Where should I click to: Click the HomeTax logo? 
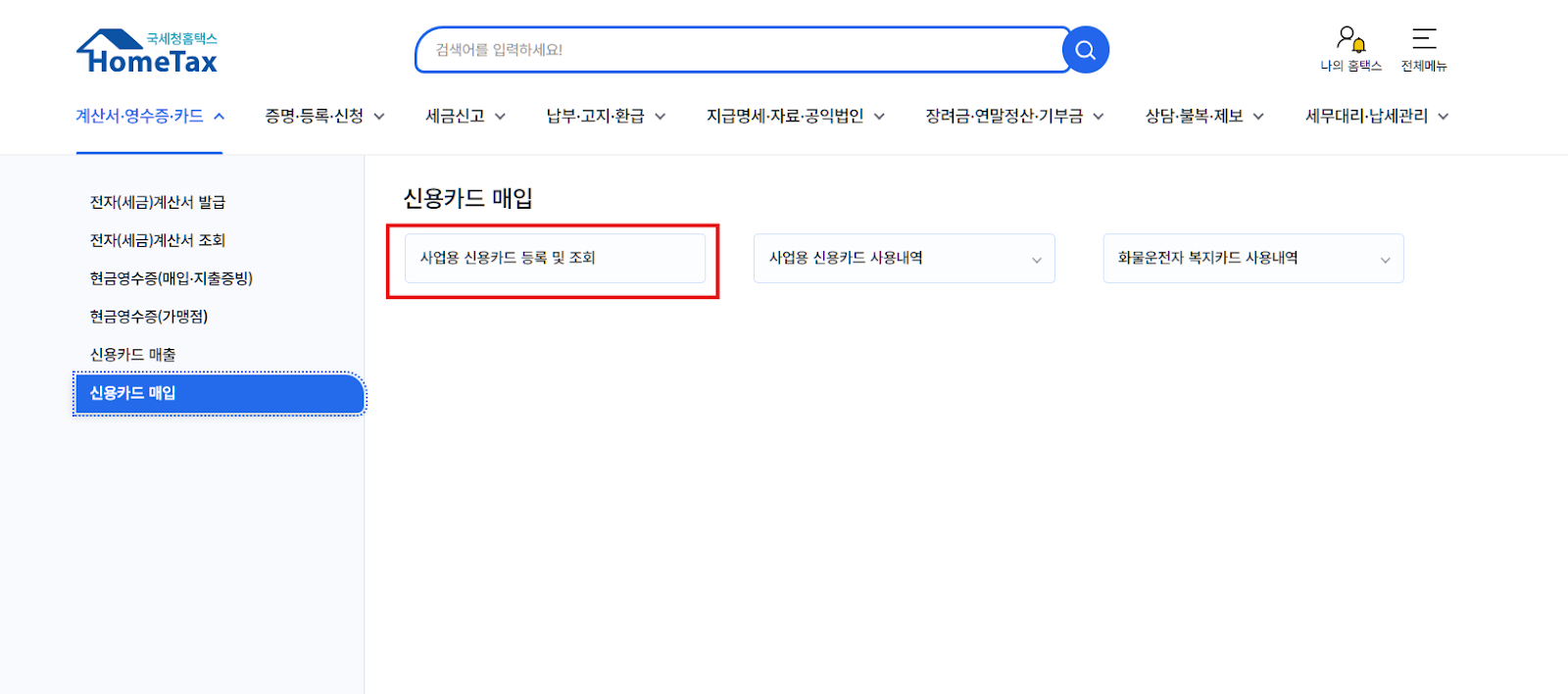point(147,52)
